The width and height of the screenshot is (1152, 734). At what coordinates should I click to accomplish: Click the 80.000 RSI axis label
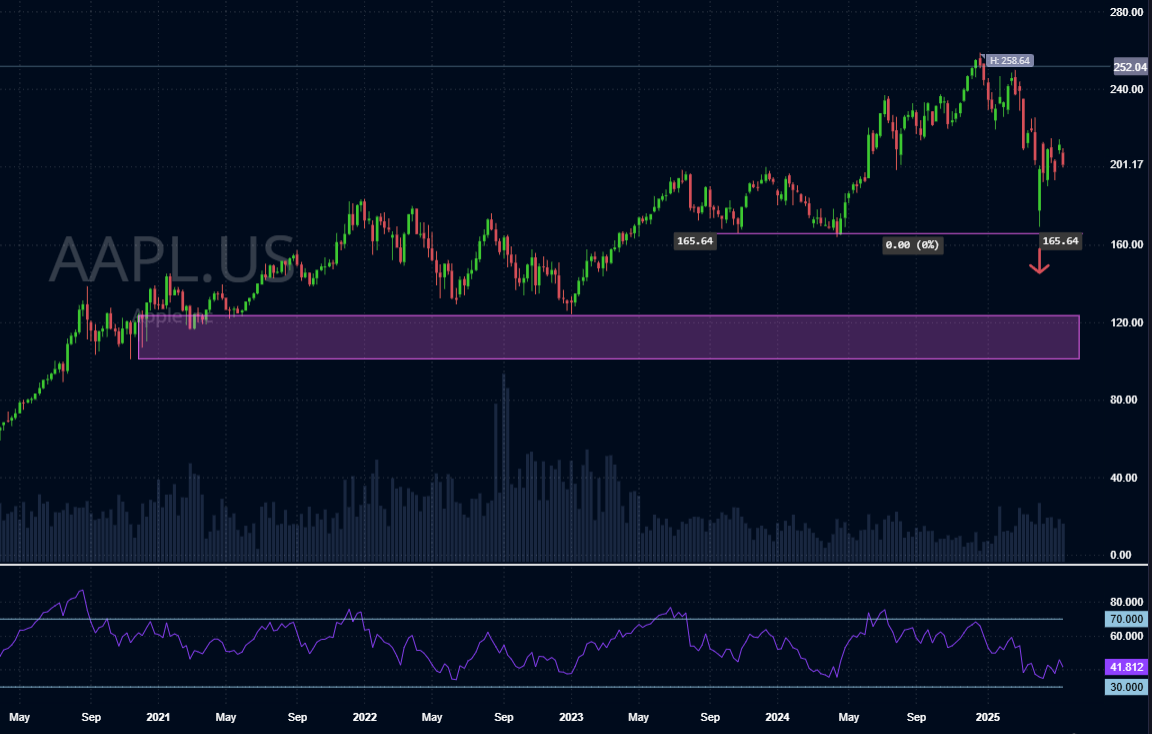tap(1126, 602)
